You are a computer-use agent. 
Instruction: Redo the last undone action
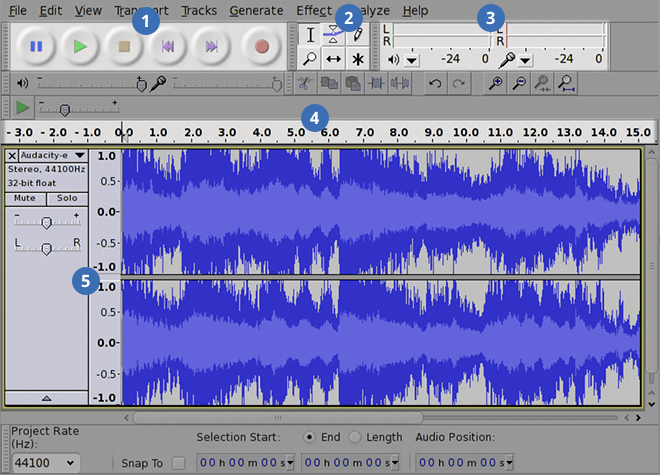pos(458,83)
